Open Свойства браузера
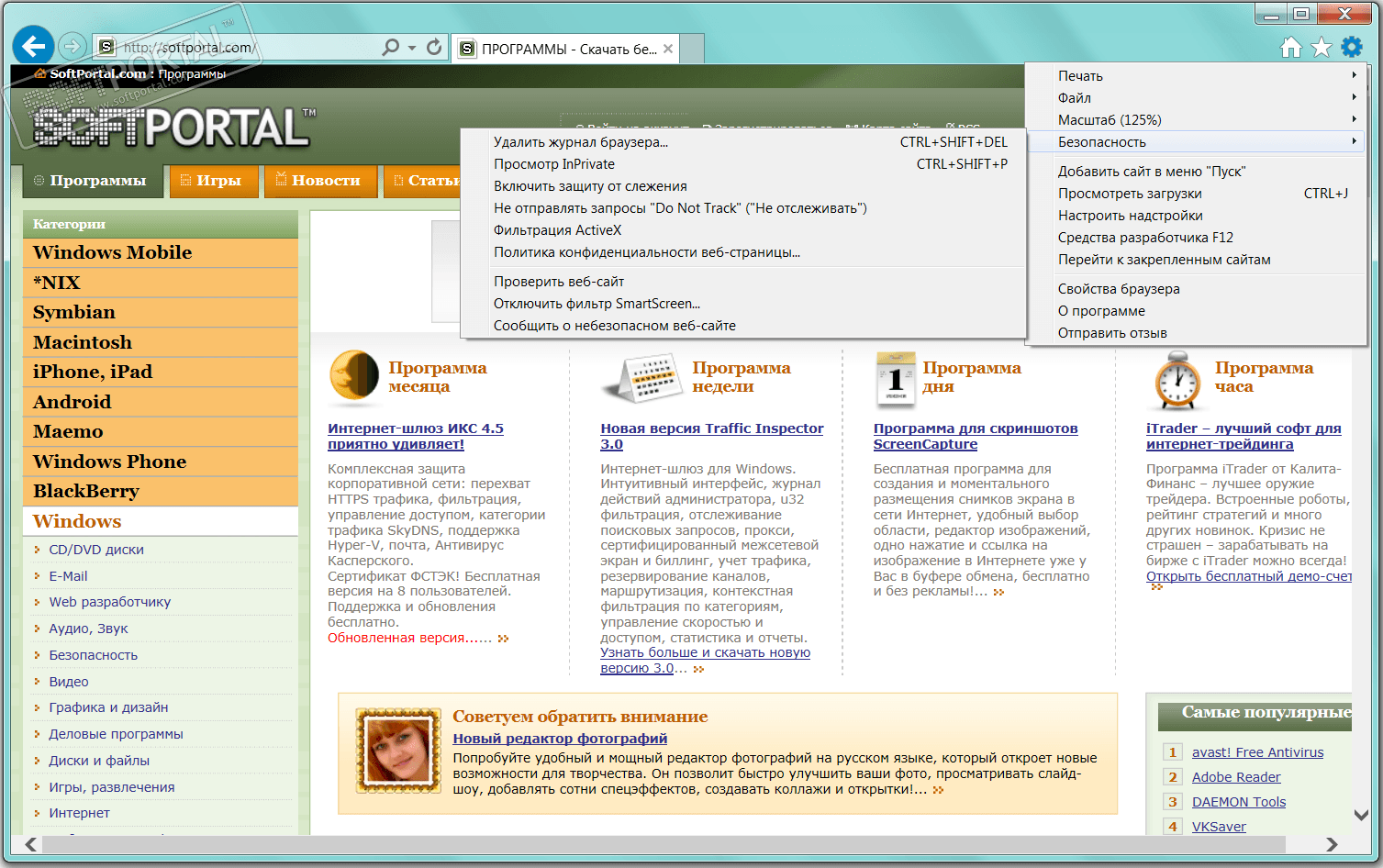The width and height of the screenshot is (1383, 868). (x=1197, y=288)
